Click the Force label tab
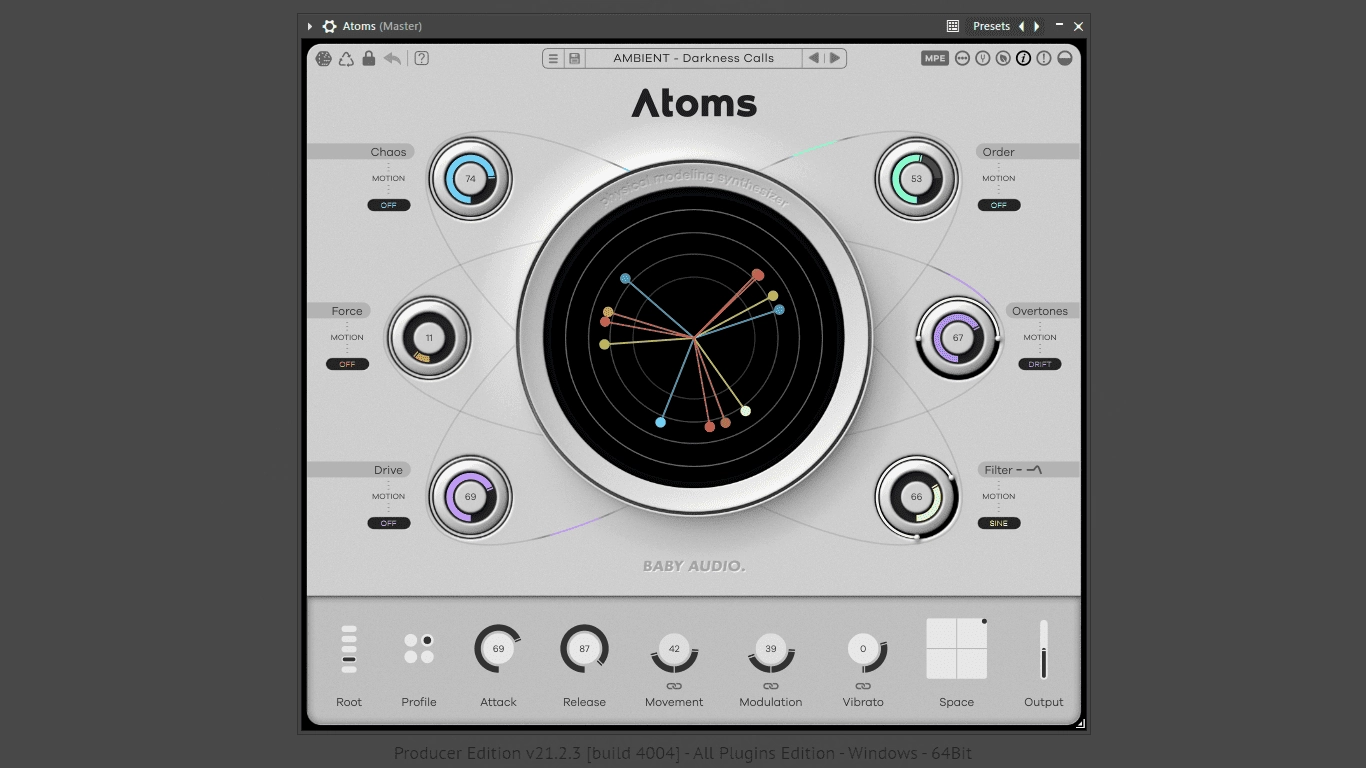The width and height of the screenshot is (1366, 768). [340, 311]
